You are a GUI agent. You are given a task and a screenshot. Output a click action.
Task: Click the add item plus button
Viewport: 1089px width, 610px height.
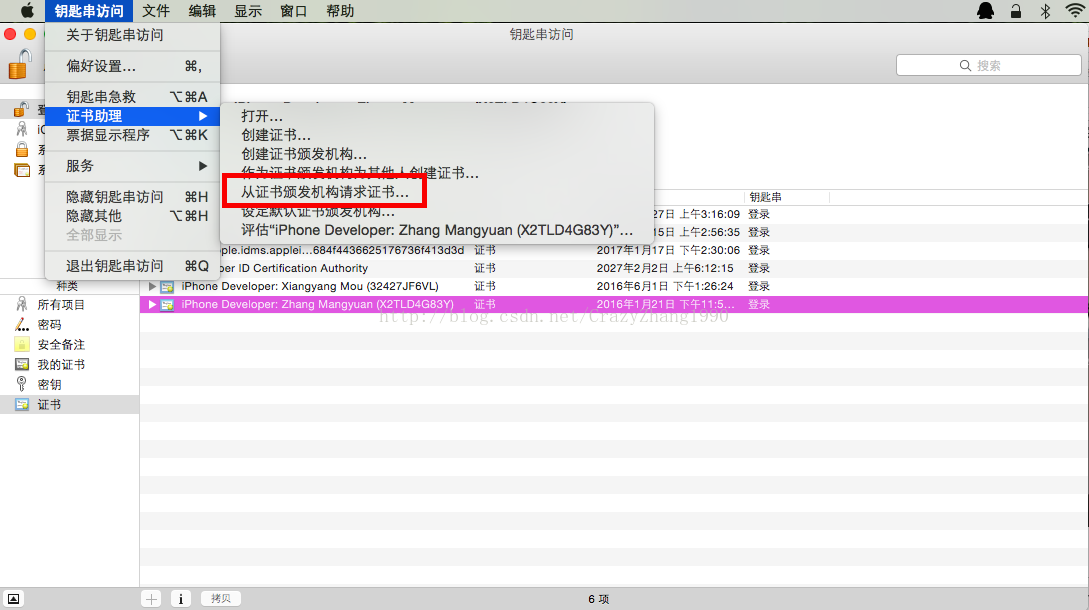151,598
